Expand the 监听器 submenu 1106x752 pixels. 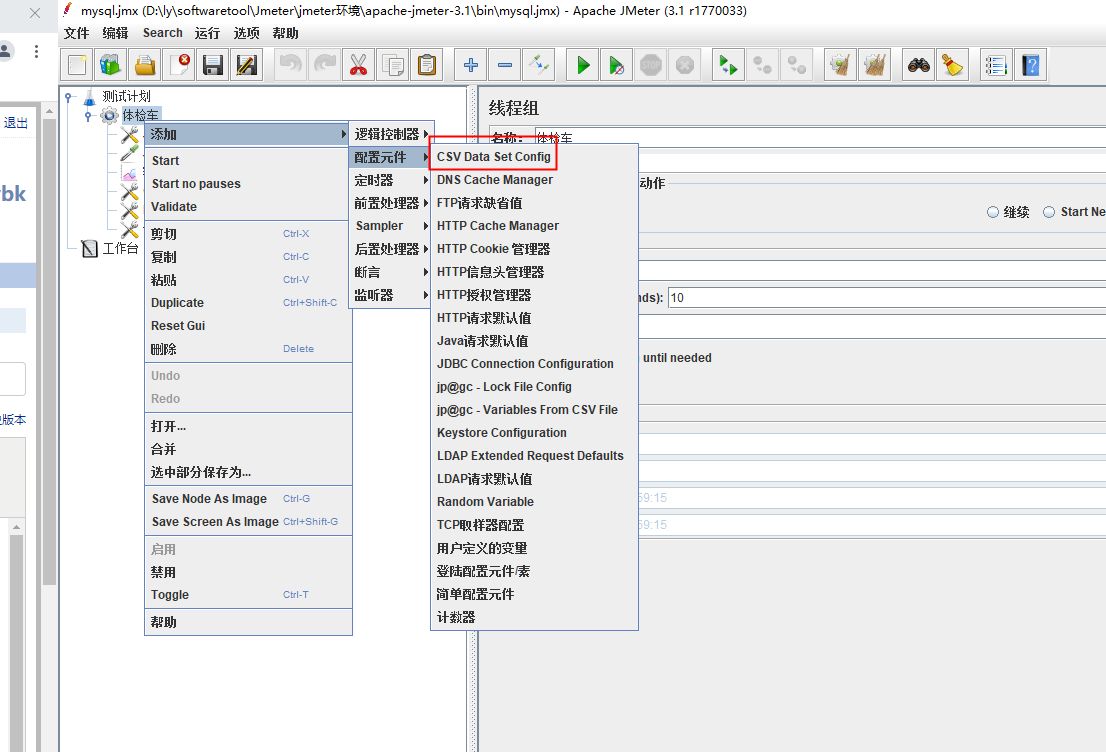[x=391, y=295]
